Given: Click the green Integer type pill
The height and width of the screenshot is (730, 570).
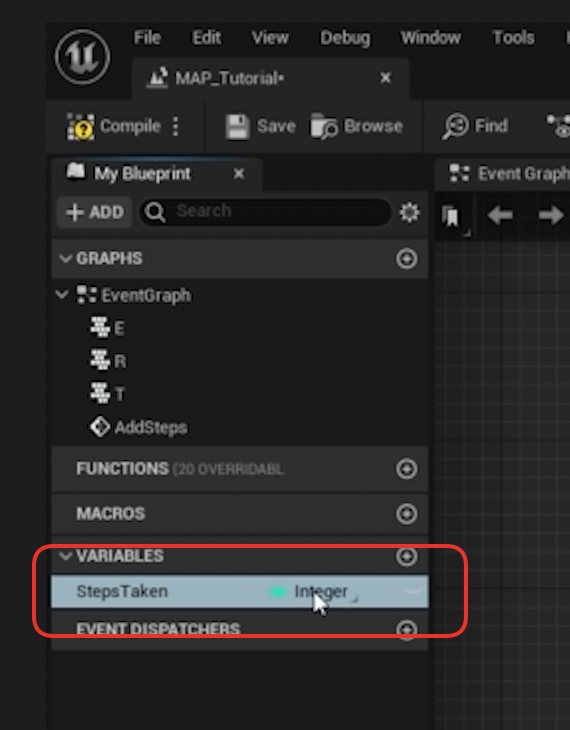Looking at the screenshot, I should click(278, 592).
